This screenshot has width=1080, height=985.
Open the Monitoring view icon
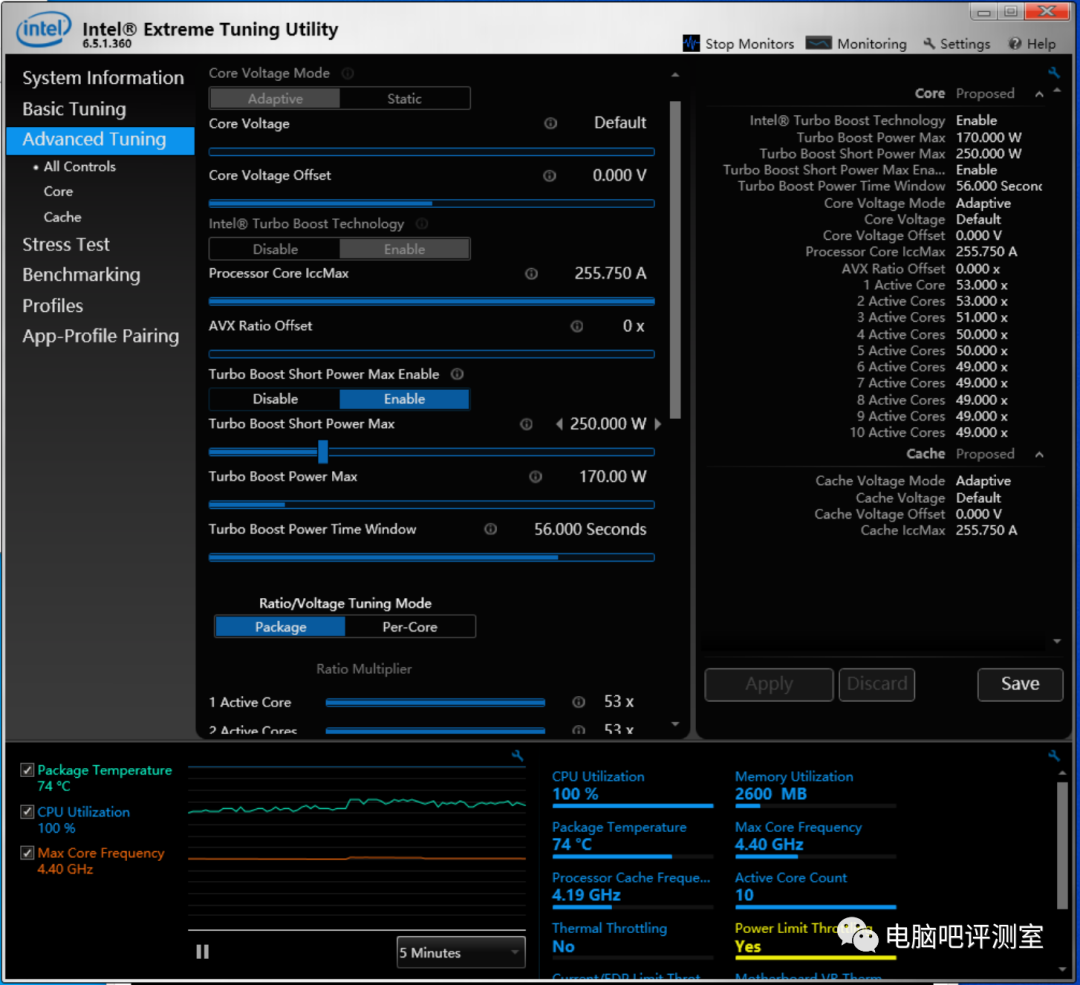pos(818,43)
